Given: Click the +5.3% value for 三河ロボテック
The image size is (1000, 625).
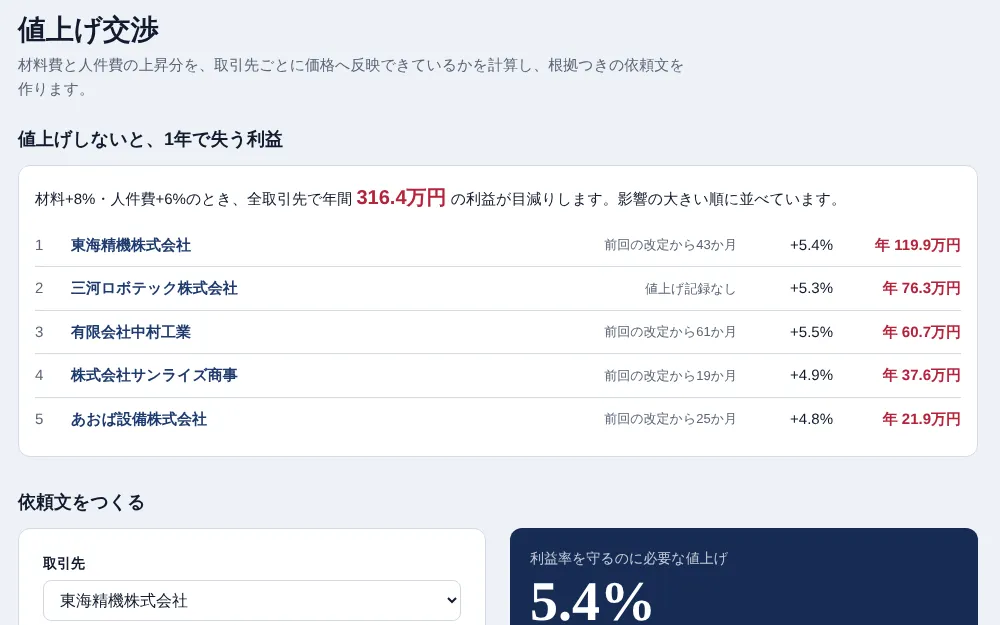Looking at the screenshot, I should [811, 288].
